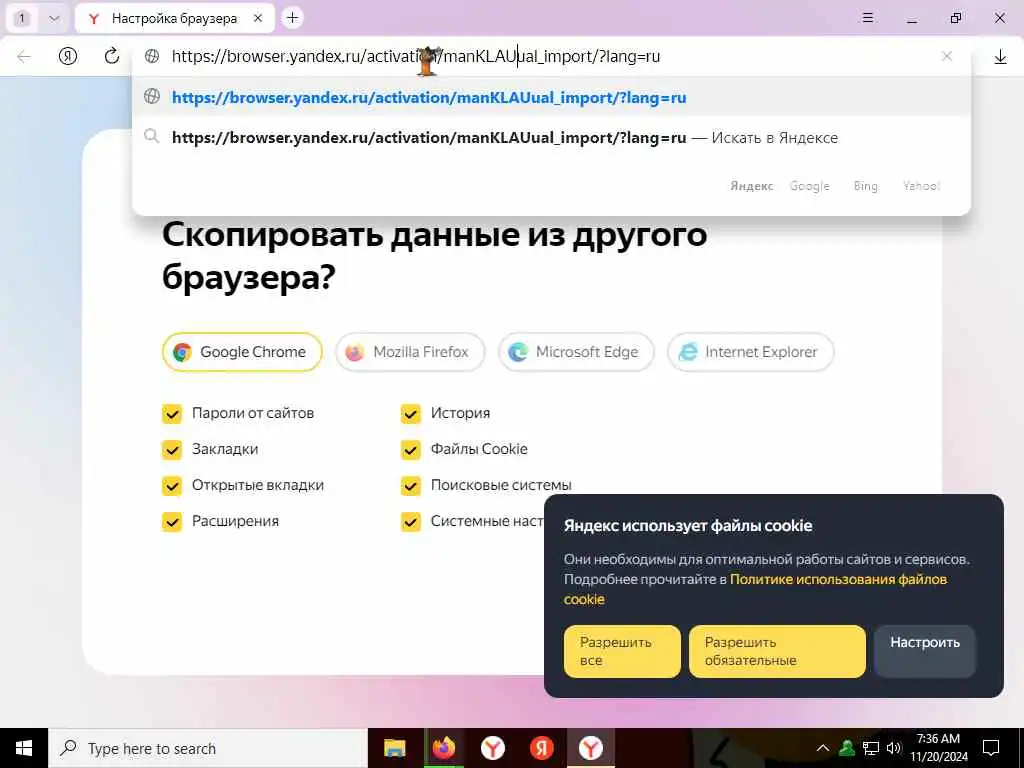Open a new tab with the plus button

[x=293, y=18]
